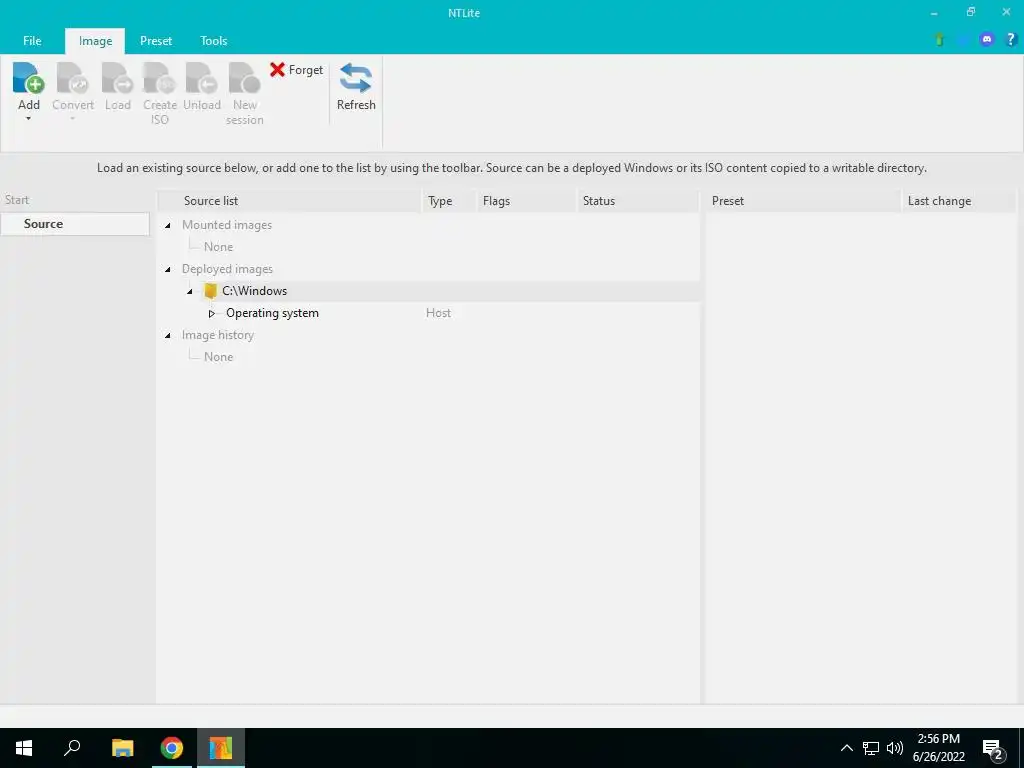1024x768 pixels.
Task: Open the Add button dropdown arrow
Action: [x=29, y=119]
